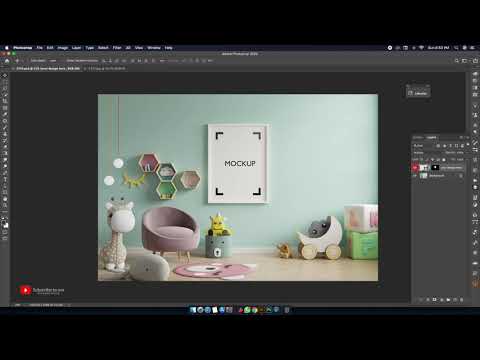Select the Brush tool

[x=5, y=127]
